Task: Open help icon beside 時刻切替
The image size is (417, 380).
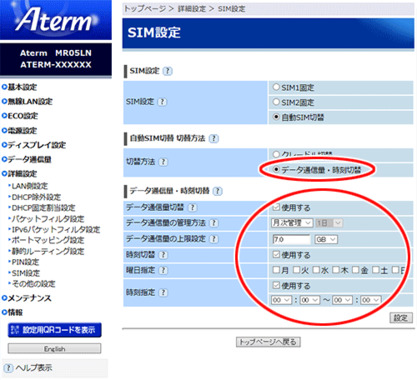Action: tap(162, 255)
